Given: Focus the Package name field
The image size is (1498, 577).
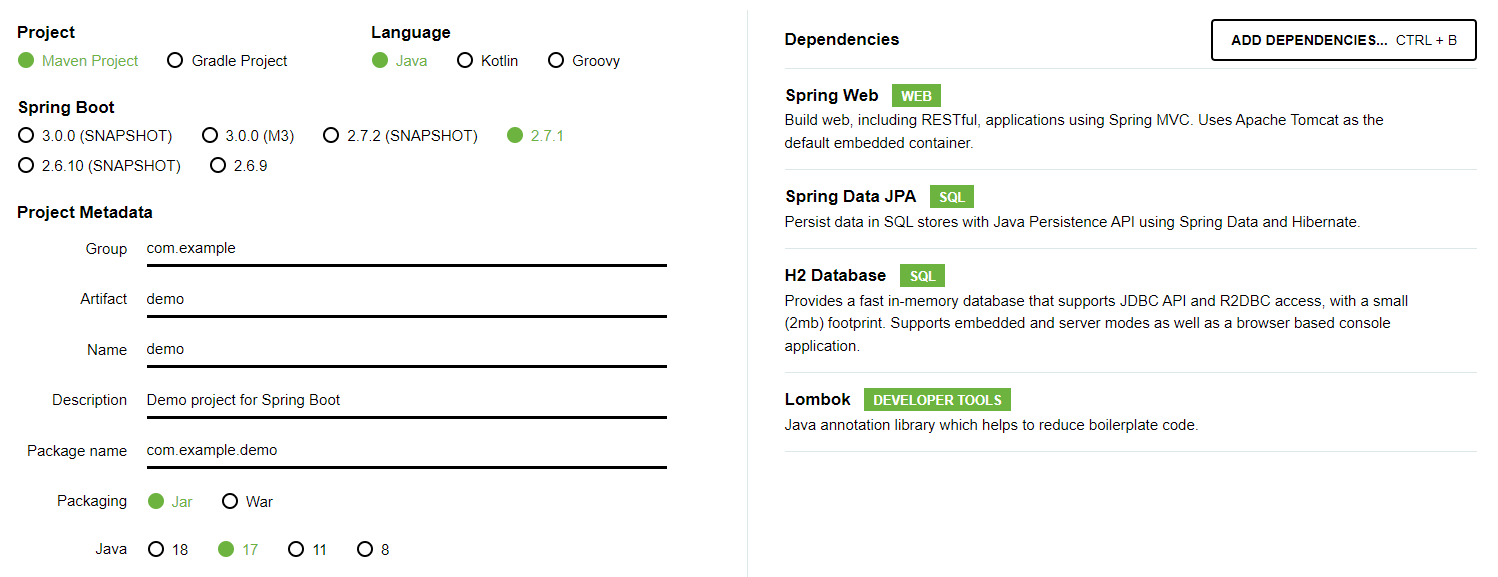Looking at the screenshot, I should point(406,451).
